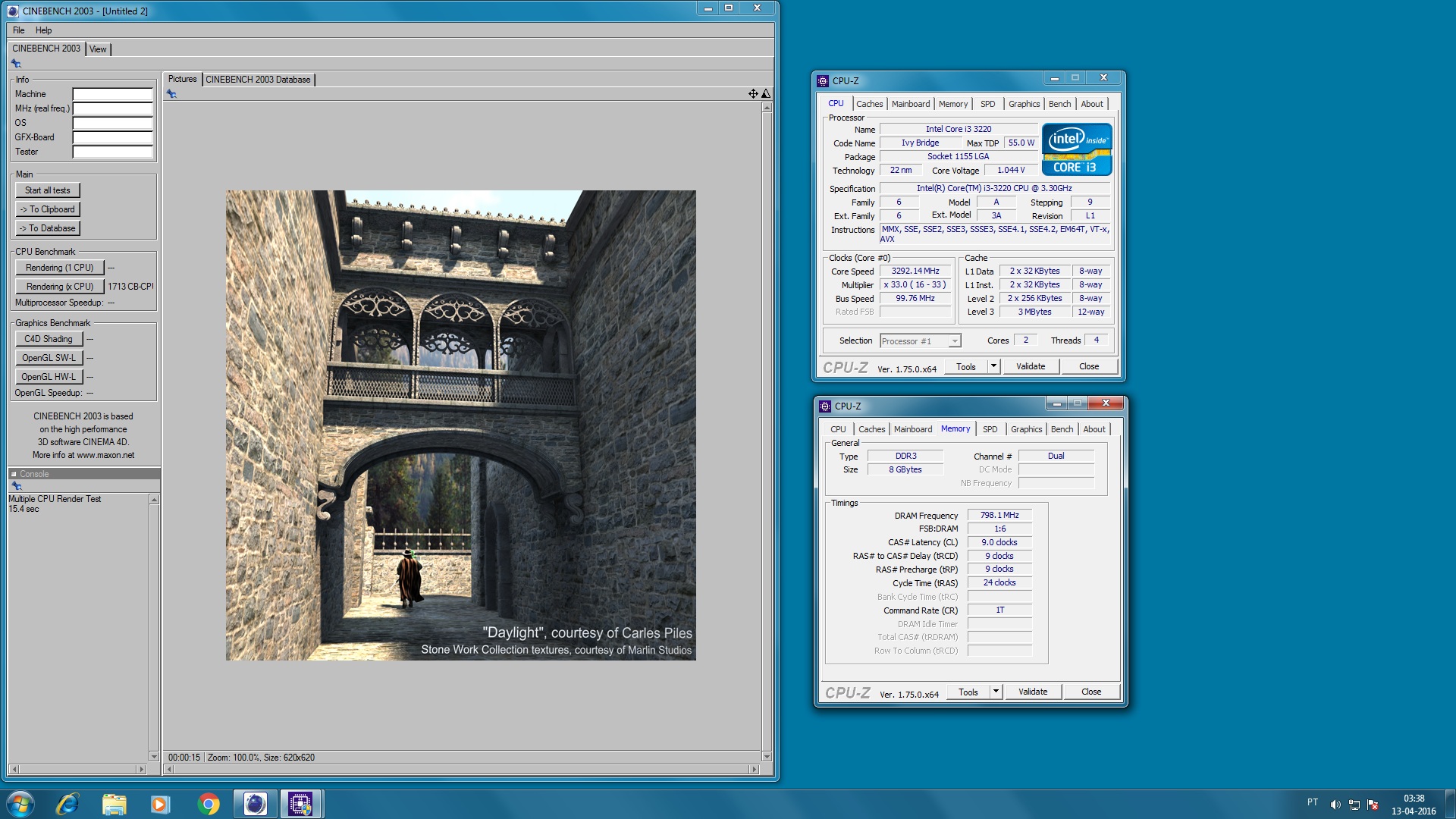
Task: Click the rendered Daylight picture
Action: coord(460,425)
